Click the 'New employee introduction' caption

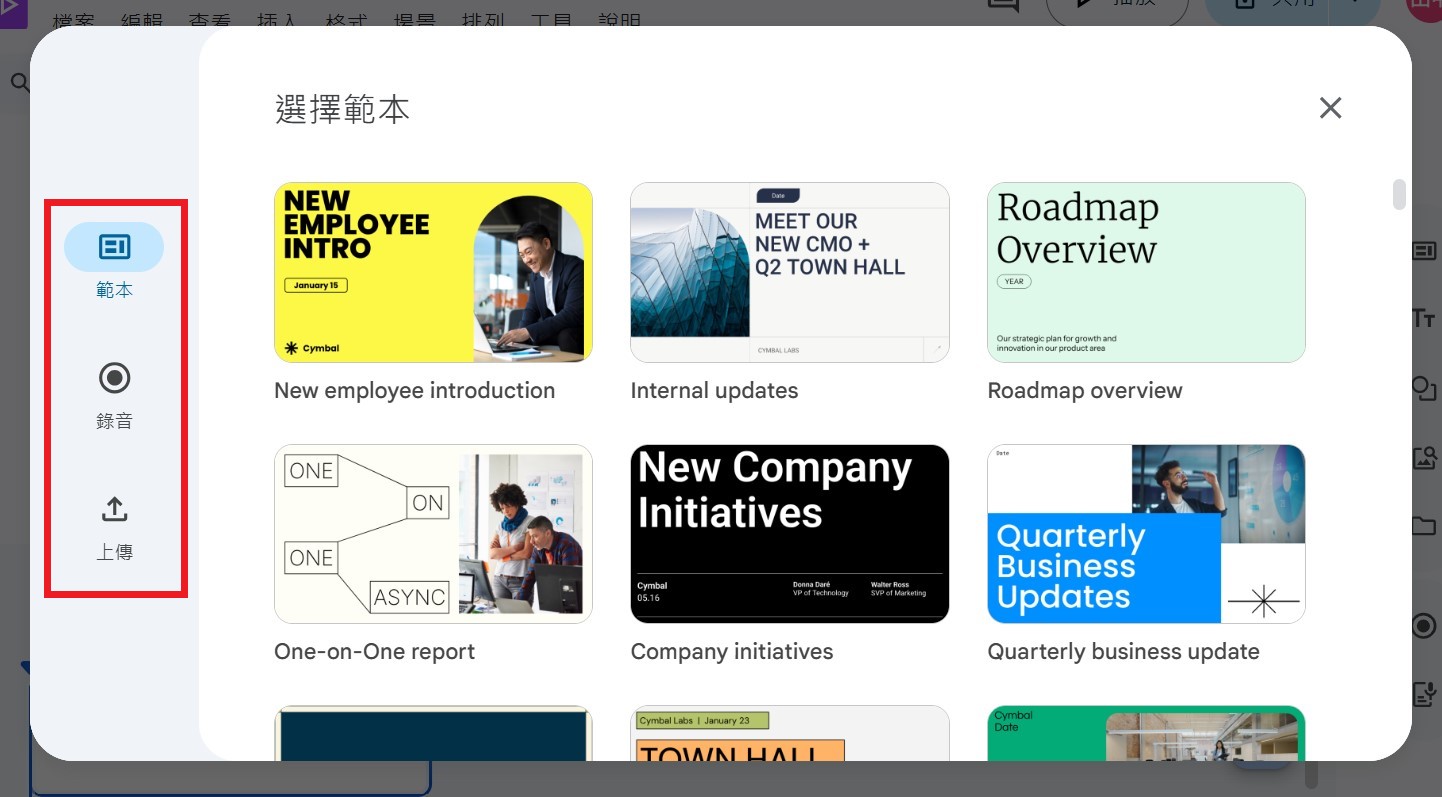click(x=414, y=391)
